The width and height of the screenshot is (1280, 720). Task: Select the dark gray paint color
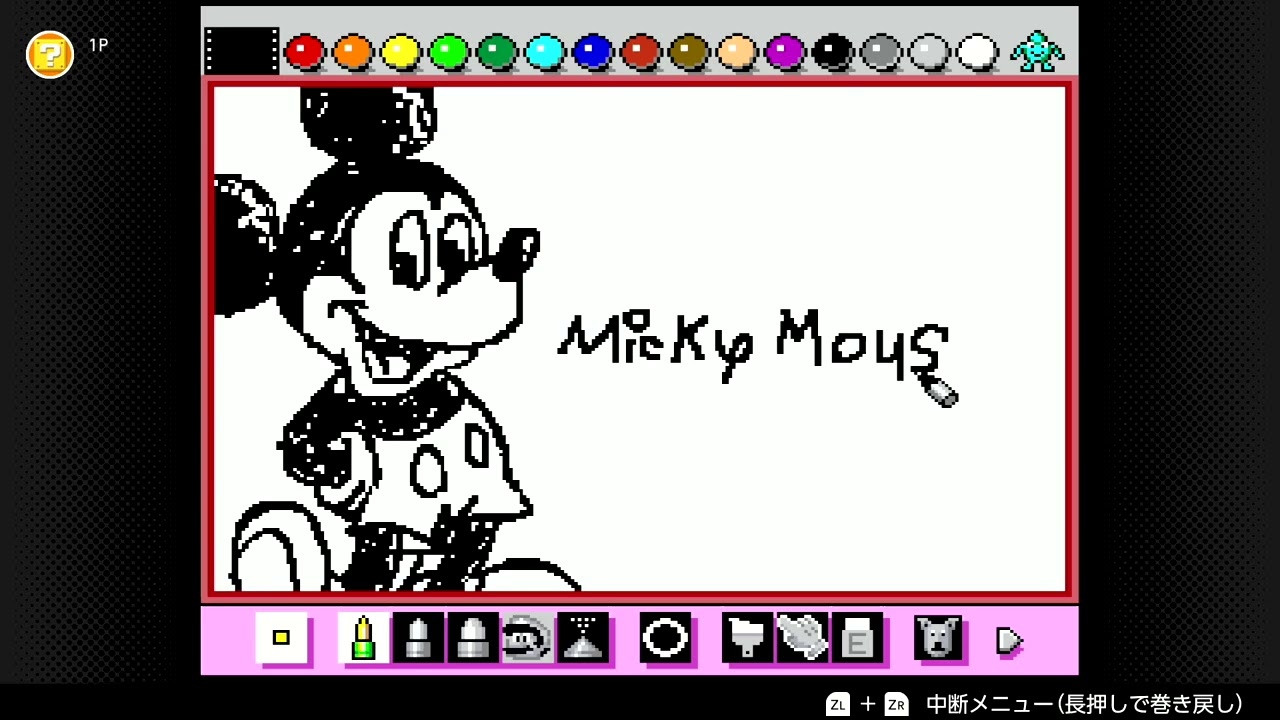point(881,51)
